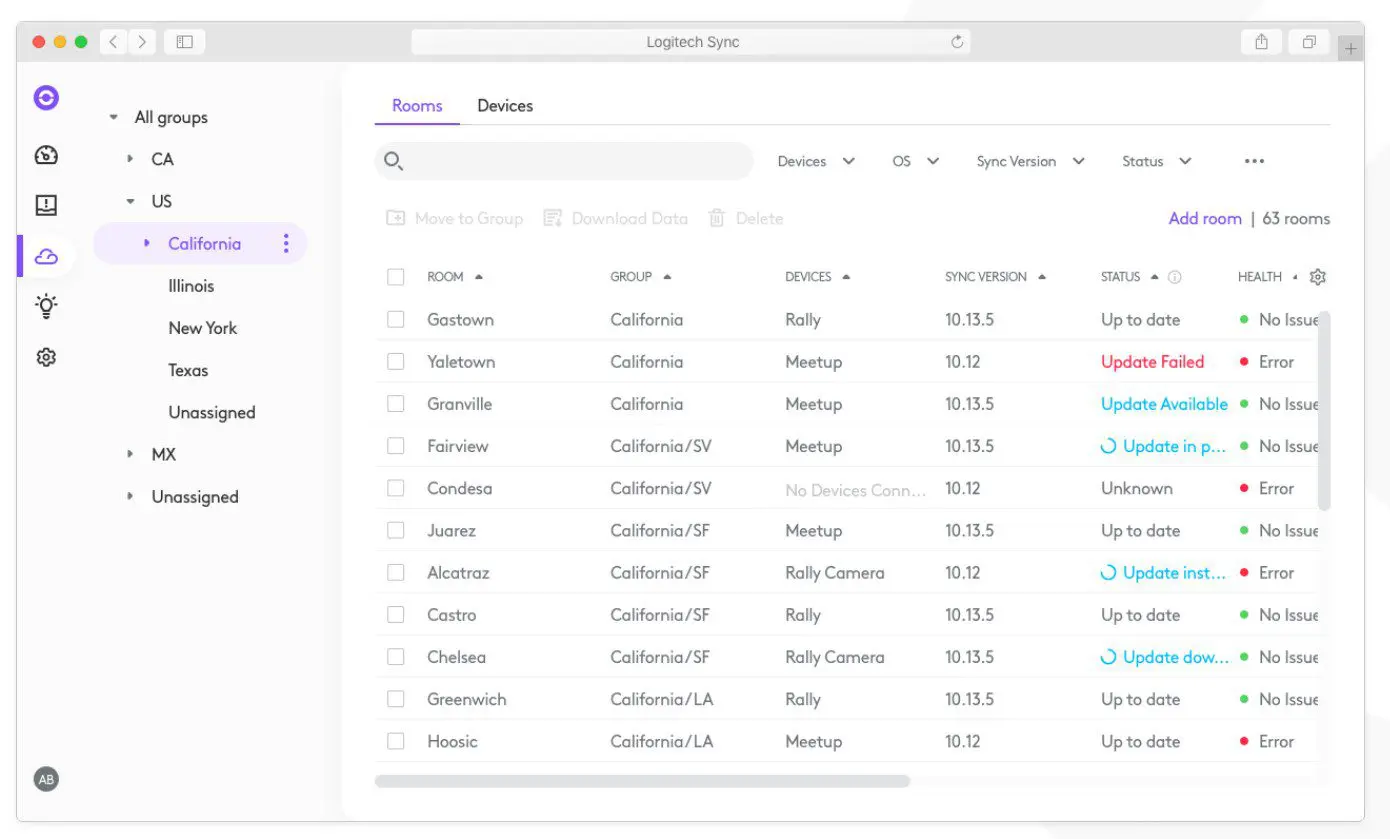Click the Chelsea room name
The width and height of the screenshot is (1390, 839).
coord(456,657)
